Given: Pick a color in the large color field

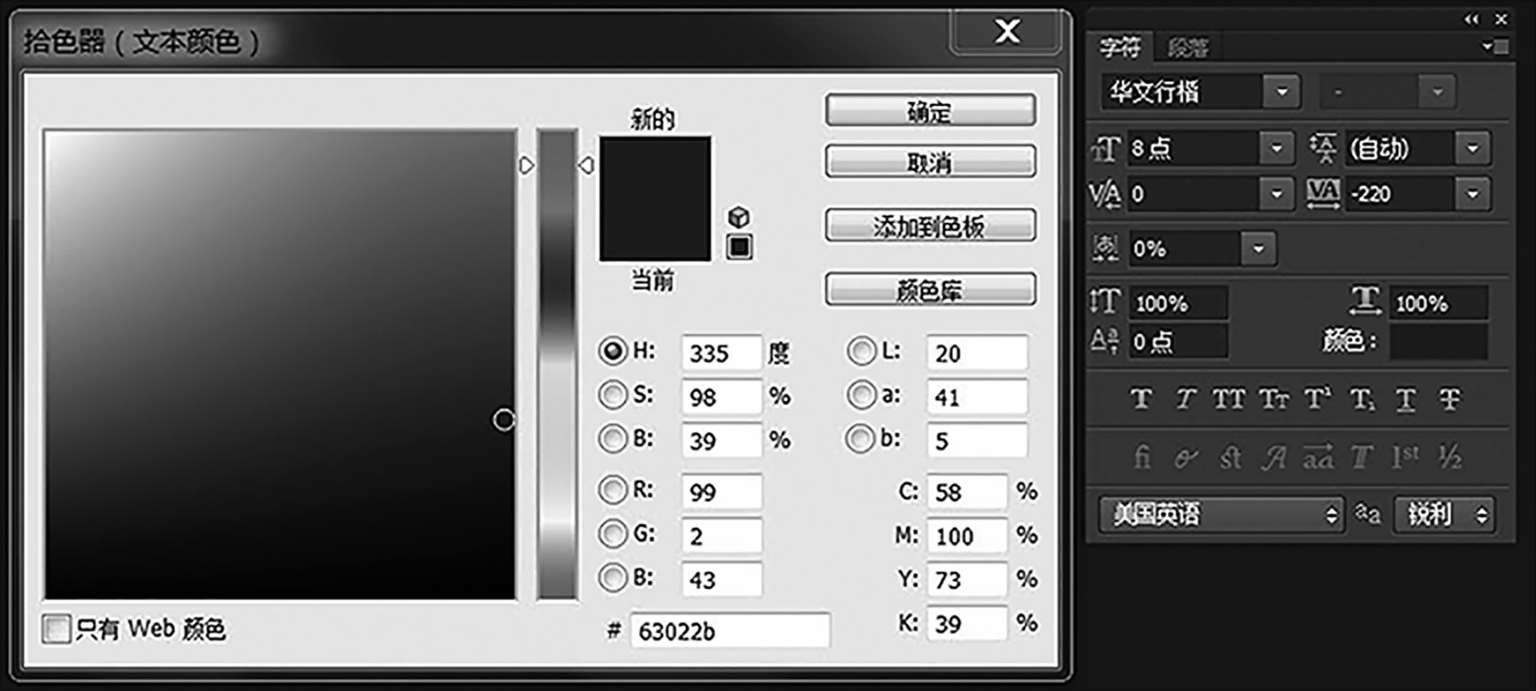Looking at the screenshot, I should 280,364.
